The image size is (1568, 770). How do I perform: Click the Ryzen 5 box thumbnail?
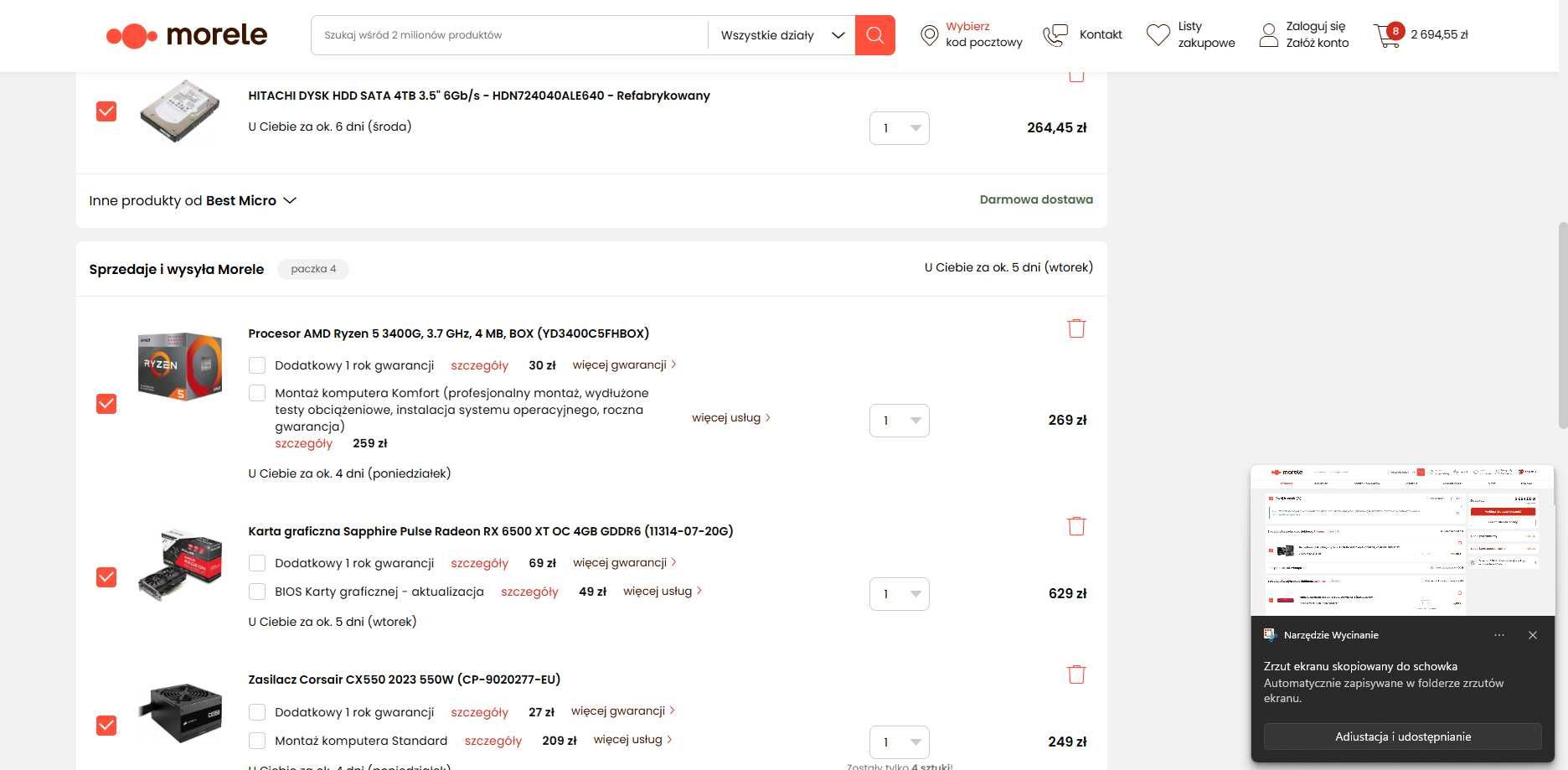click(179, 366)
